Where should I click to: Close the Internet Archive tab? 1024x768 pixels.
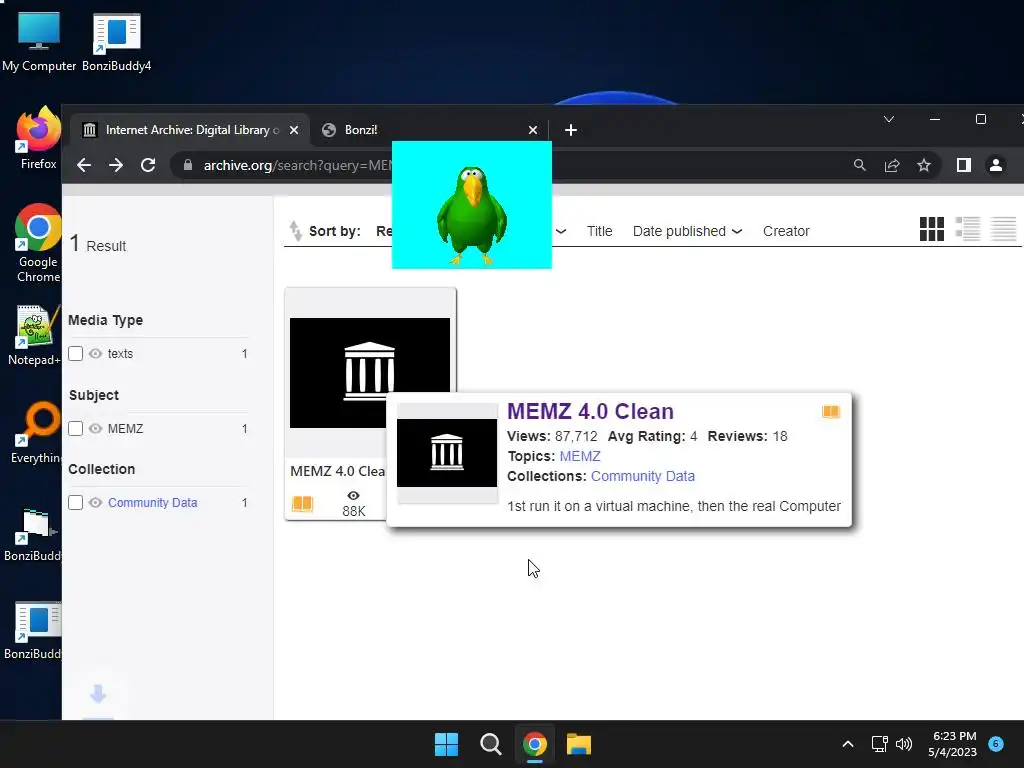294,130
